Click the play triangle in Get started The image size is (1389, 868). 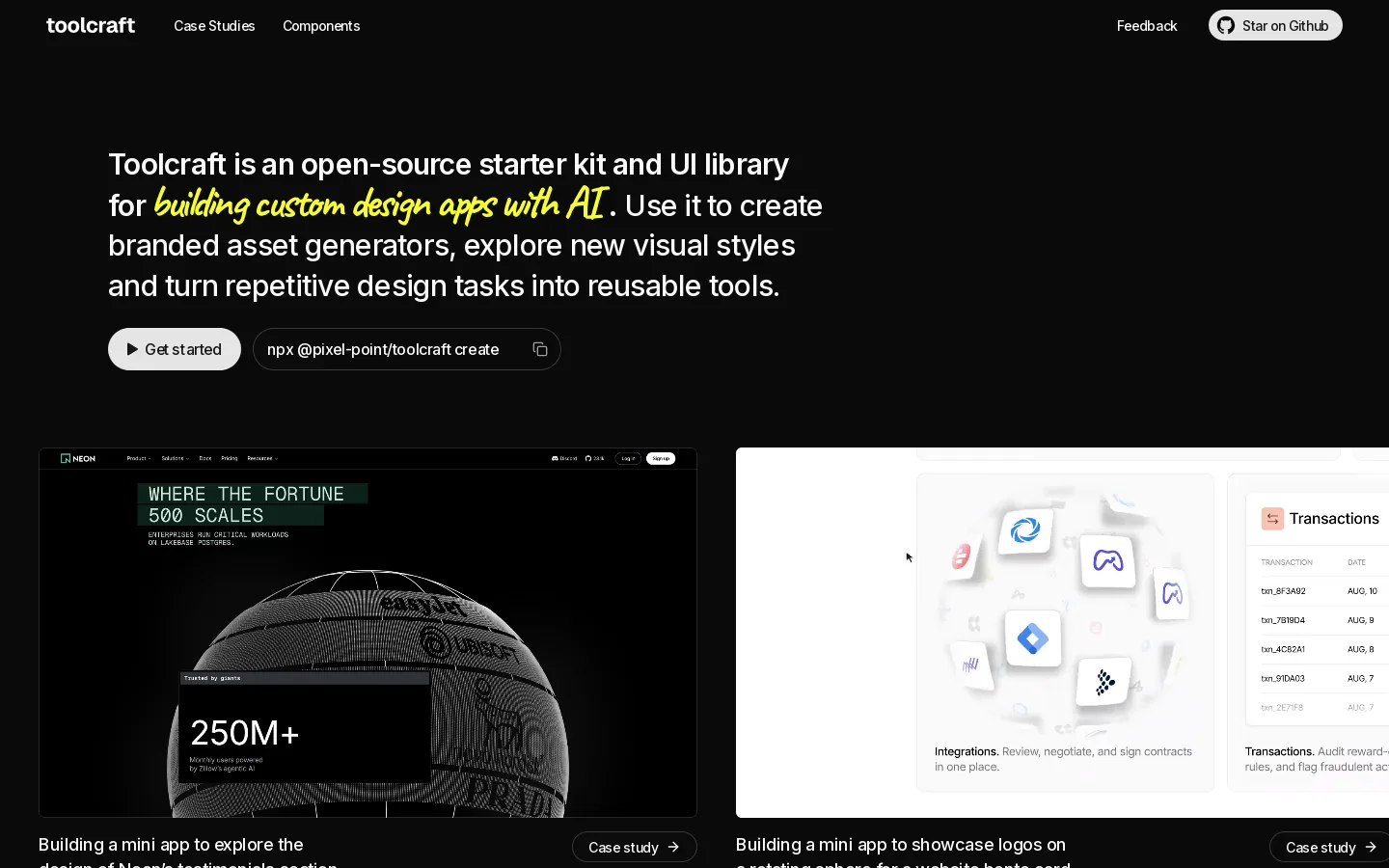132,349
